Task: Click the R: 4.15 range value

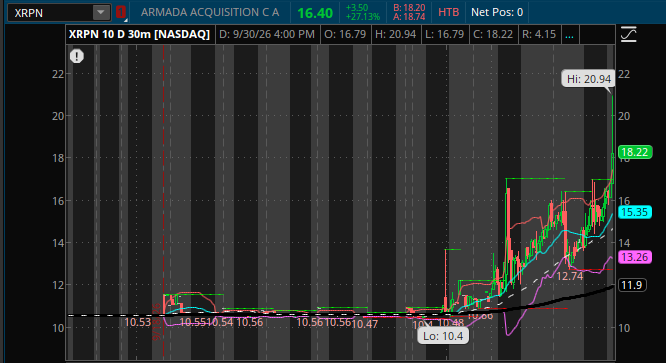Action: point(539,34)
